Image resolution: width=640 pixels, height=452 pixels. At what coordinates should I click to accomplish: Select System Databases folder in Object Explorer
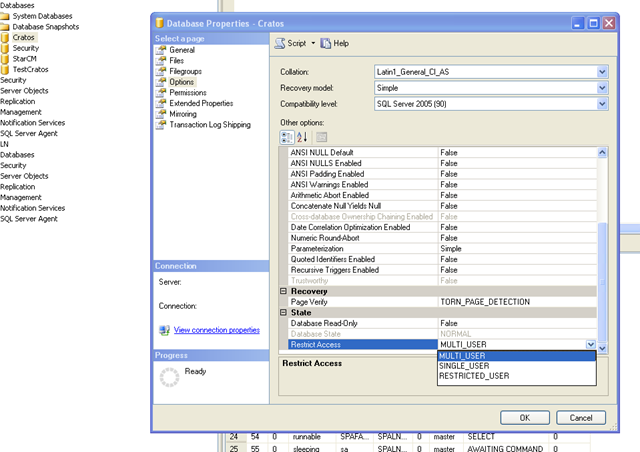pyautogui.click(x=42, y=16)
